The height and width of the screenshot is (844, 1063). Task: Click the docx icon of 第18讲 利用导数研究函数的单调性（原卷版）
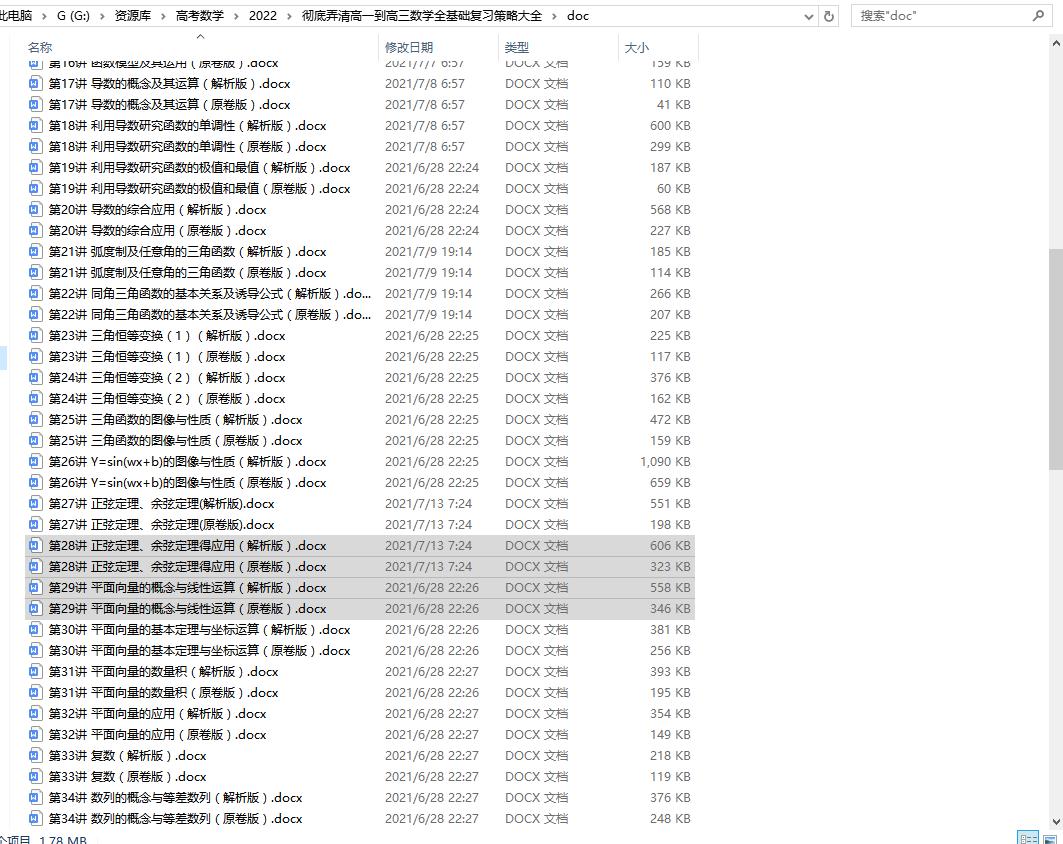pos(35,146)
